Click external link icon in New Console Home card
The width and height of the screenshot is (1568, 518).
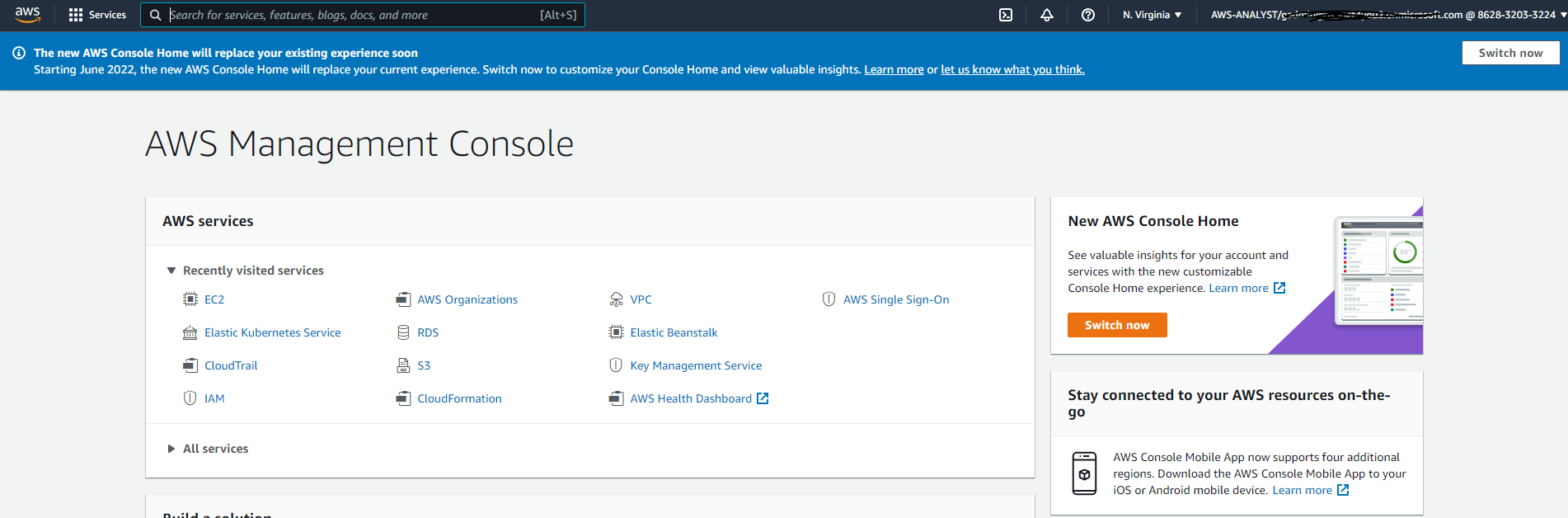point(1279,288)
